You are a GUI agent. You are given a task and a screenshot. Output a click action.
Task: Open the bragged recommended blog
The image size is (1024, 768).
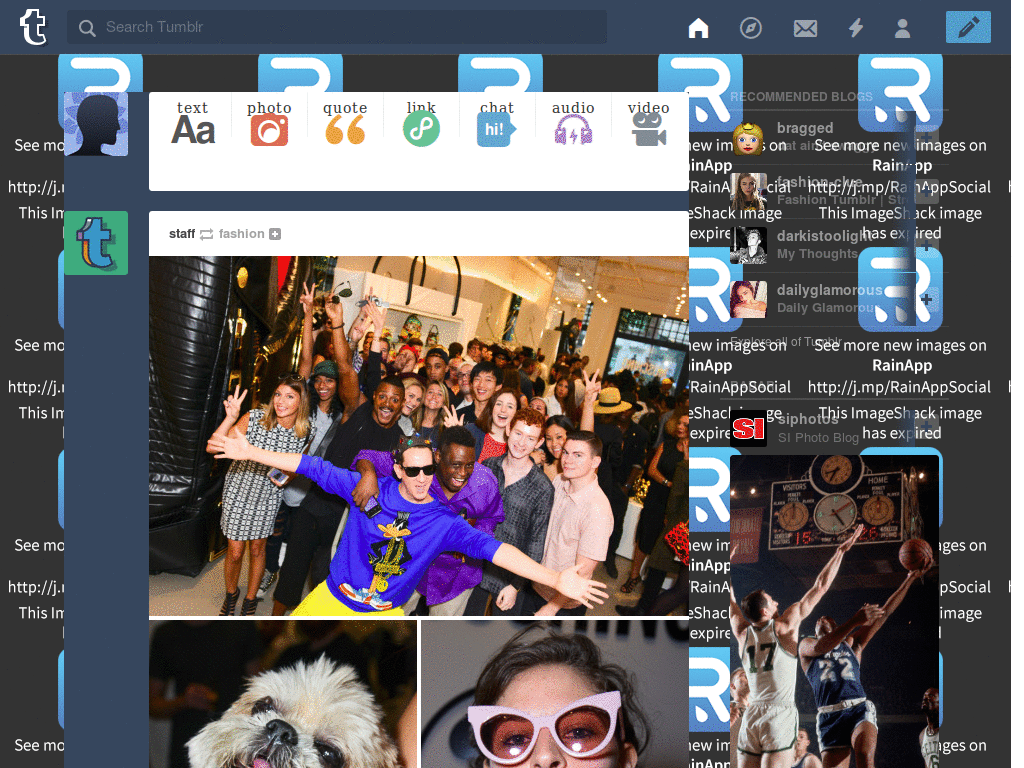coord(805,128)
